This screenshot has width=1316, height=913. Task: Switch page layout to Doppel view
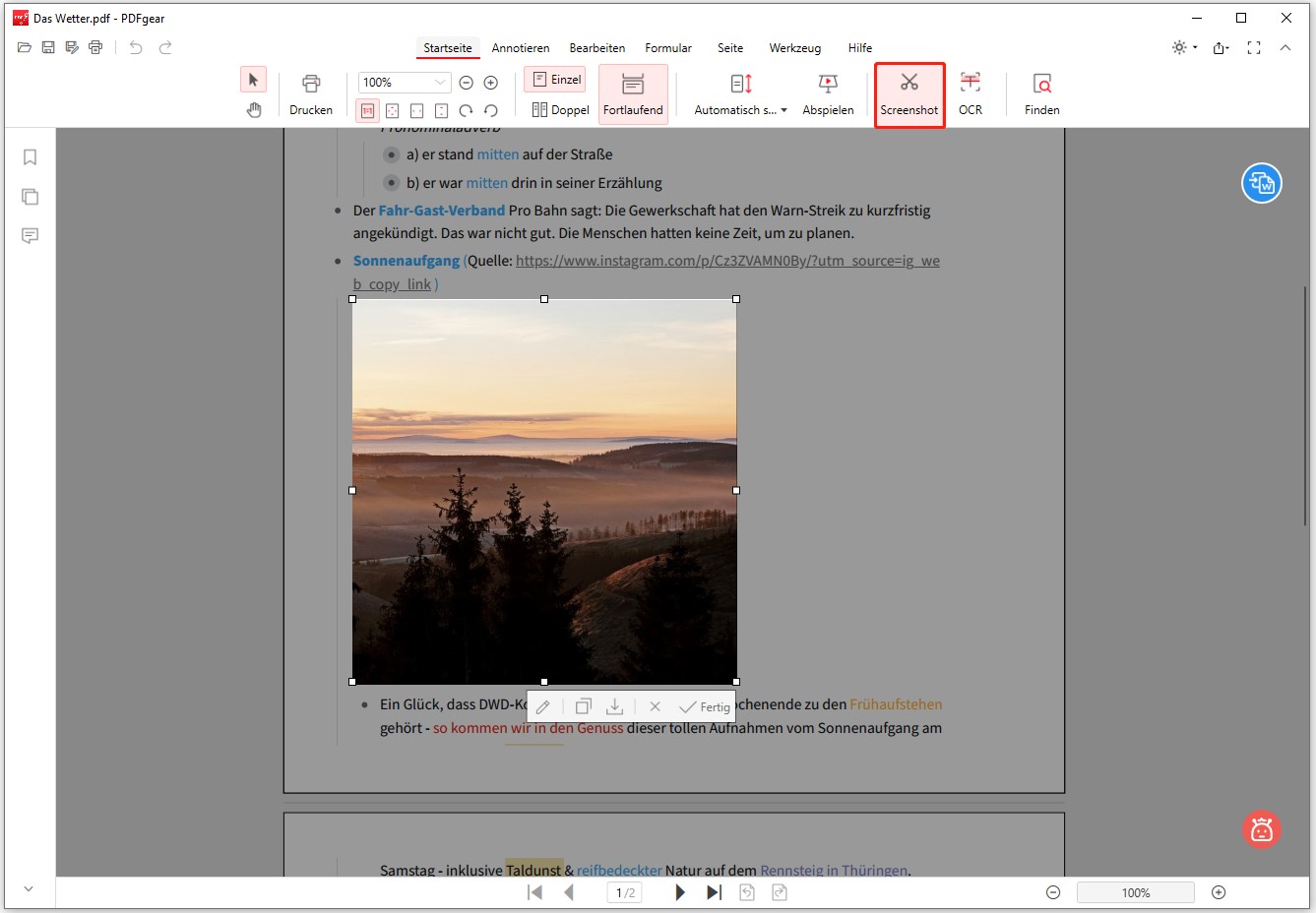(x=560, y=109)
